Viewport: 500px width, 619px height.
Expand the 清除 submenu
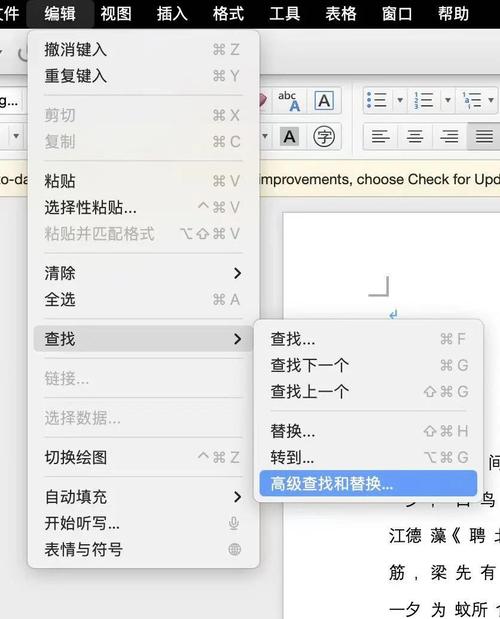point(143,273)
